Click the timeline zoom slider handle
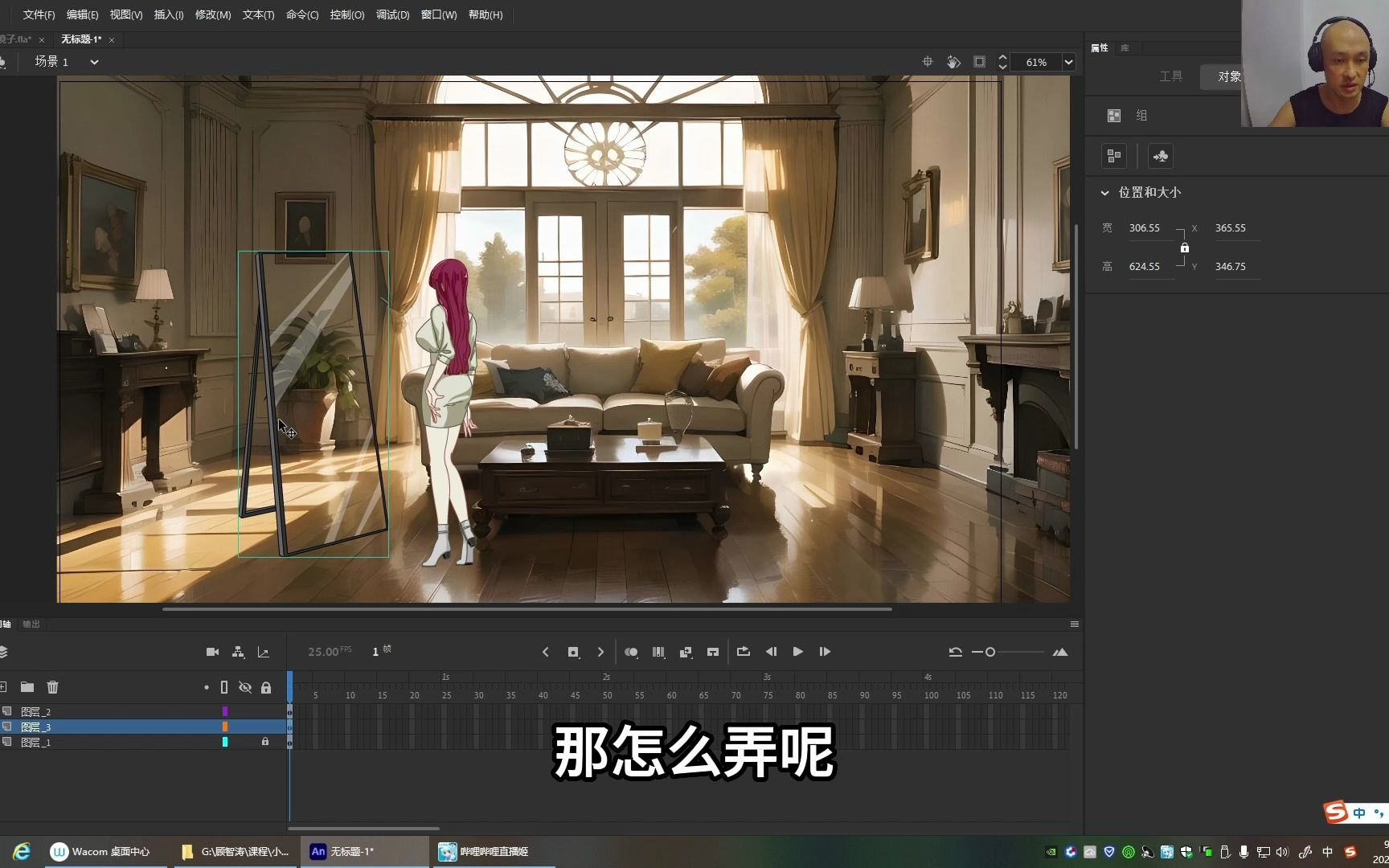 point(990,652)
